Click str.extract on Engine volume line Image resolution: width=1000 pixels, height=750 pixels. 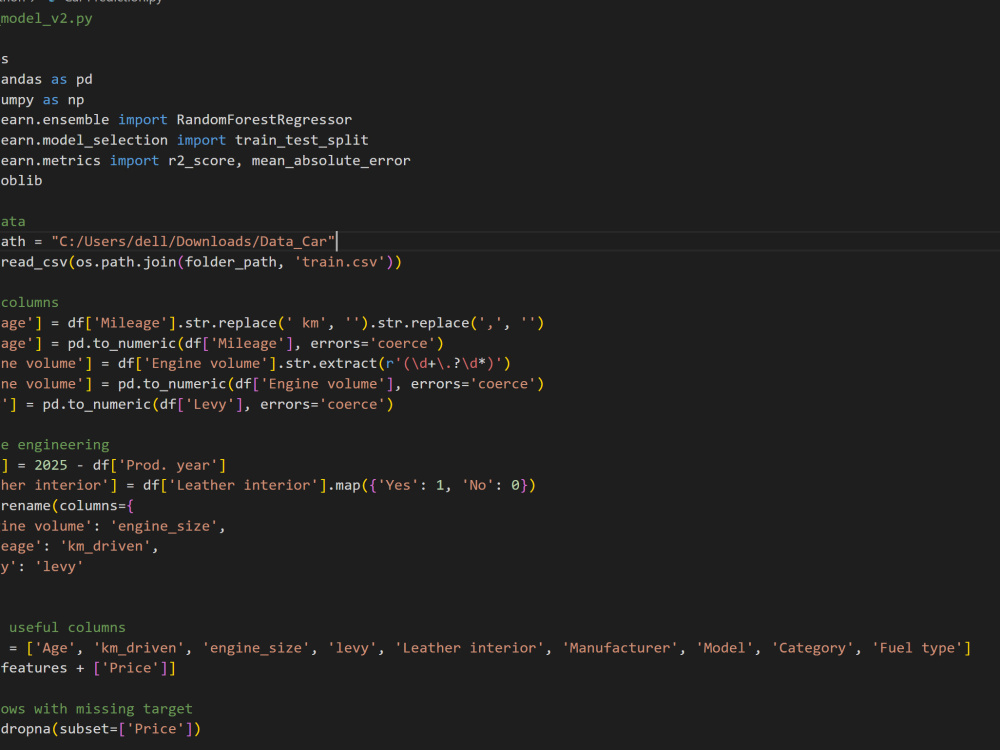tap(331, 364)
